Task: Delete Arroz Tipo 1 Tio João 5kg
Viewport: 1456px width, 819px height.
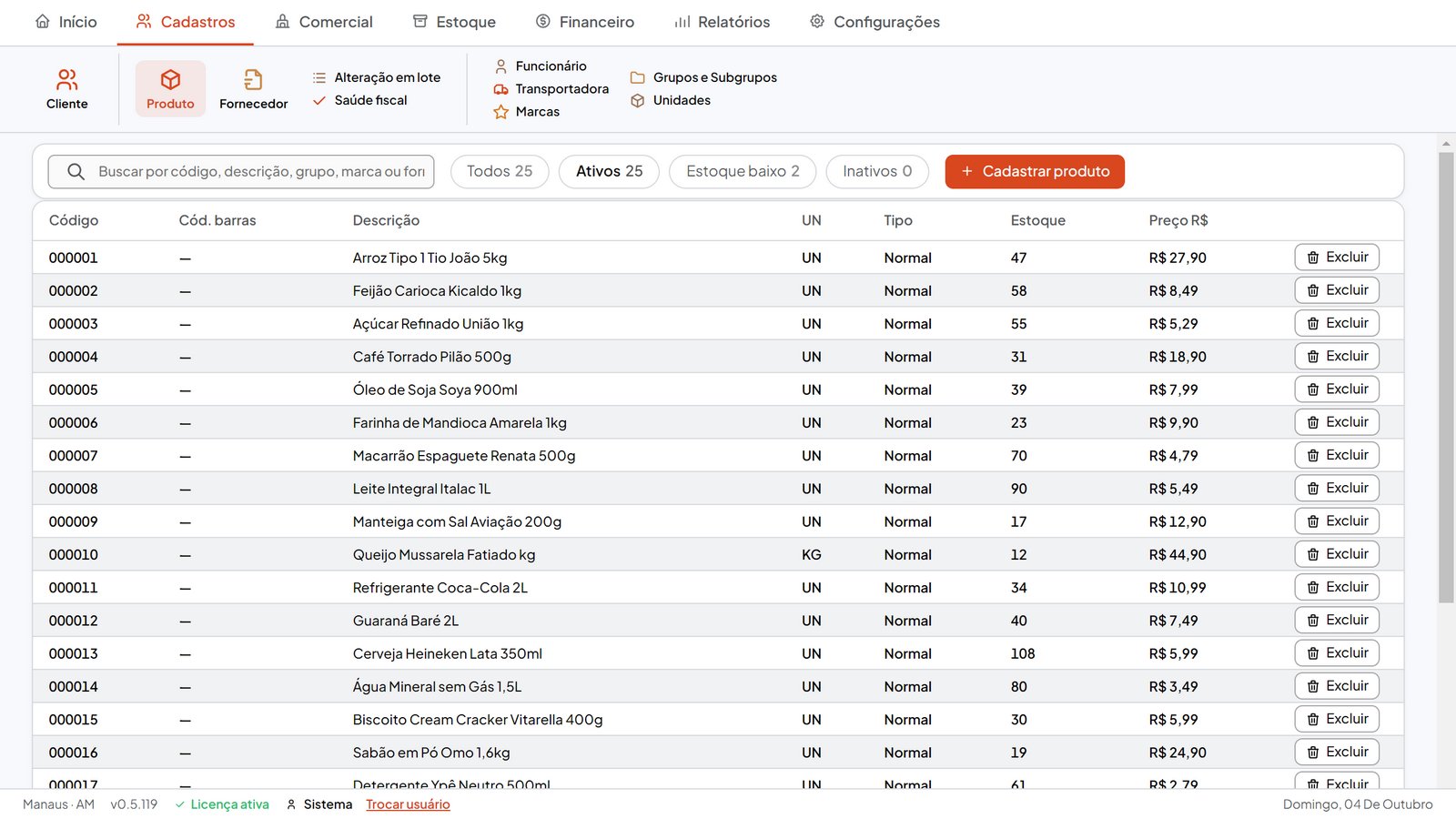Action: 1337,258
